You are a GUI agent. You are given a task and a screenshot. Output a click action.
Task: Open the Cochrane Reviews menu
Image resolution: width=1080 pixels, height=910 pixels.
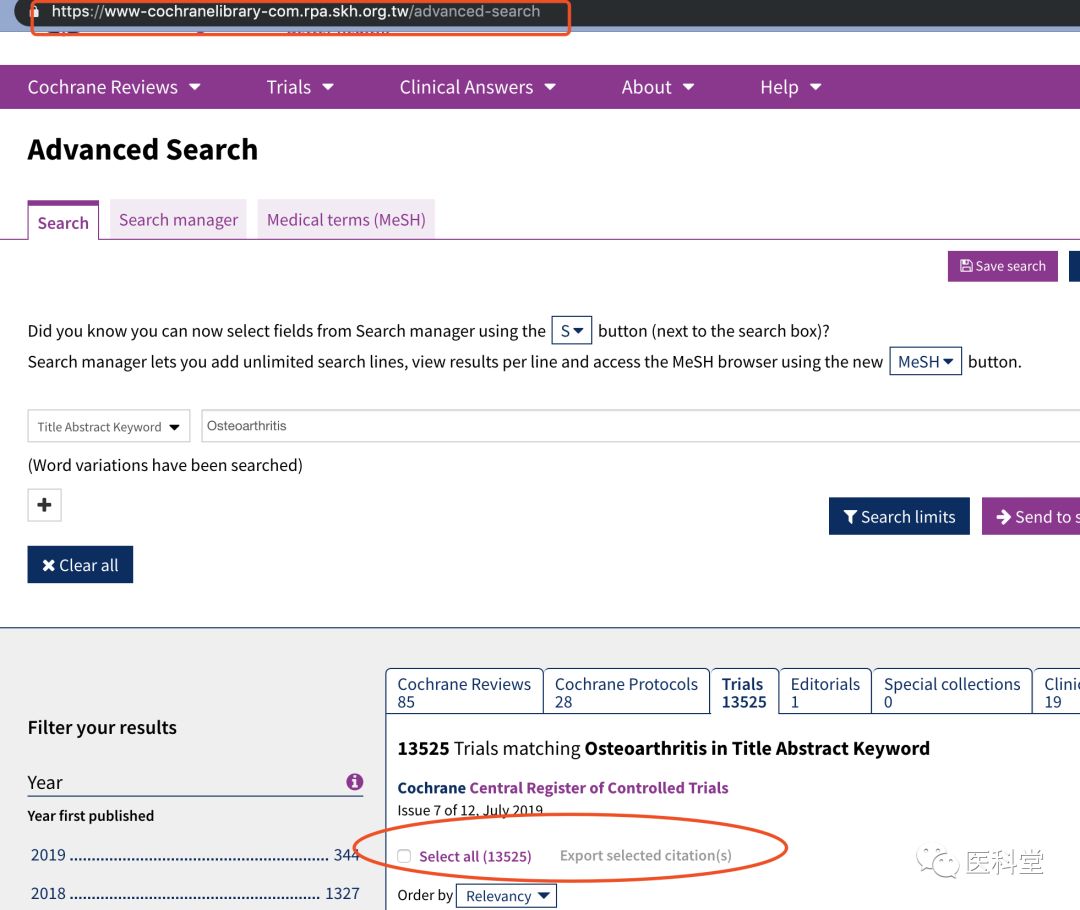coord(114,87)
